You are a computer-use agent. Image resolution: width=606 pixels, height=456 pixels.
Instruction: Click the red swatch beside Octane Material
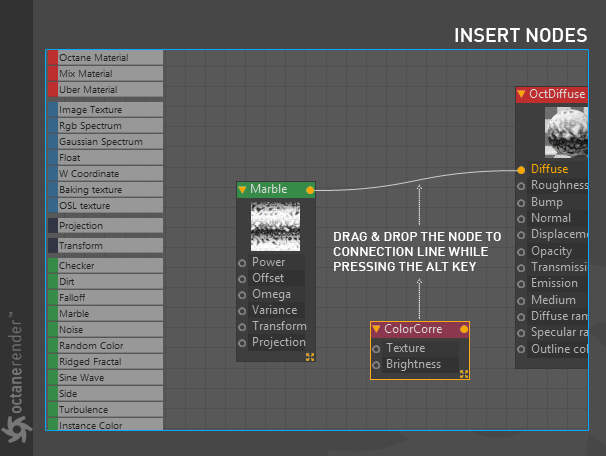tap(53, 58)
